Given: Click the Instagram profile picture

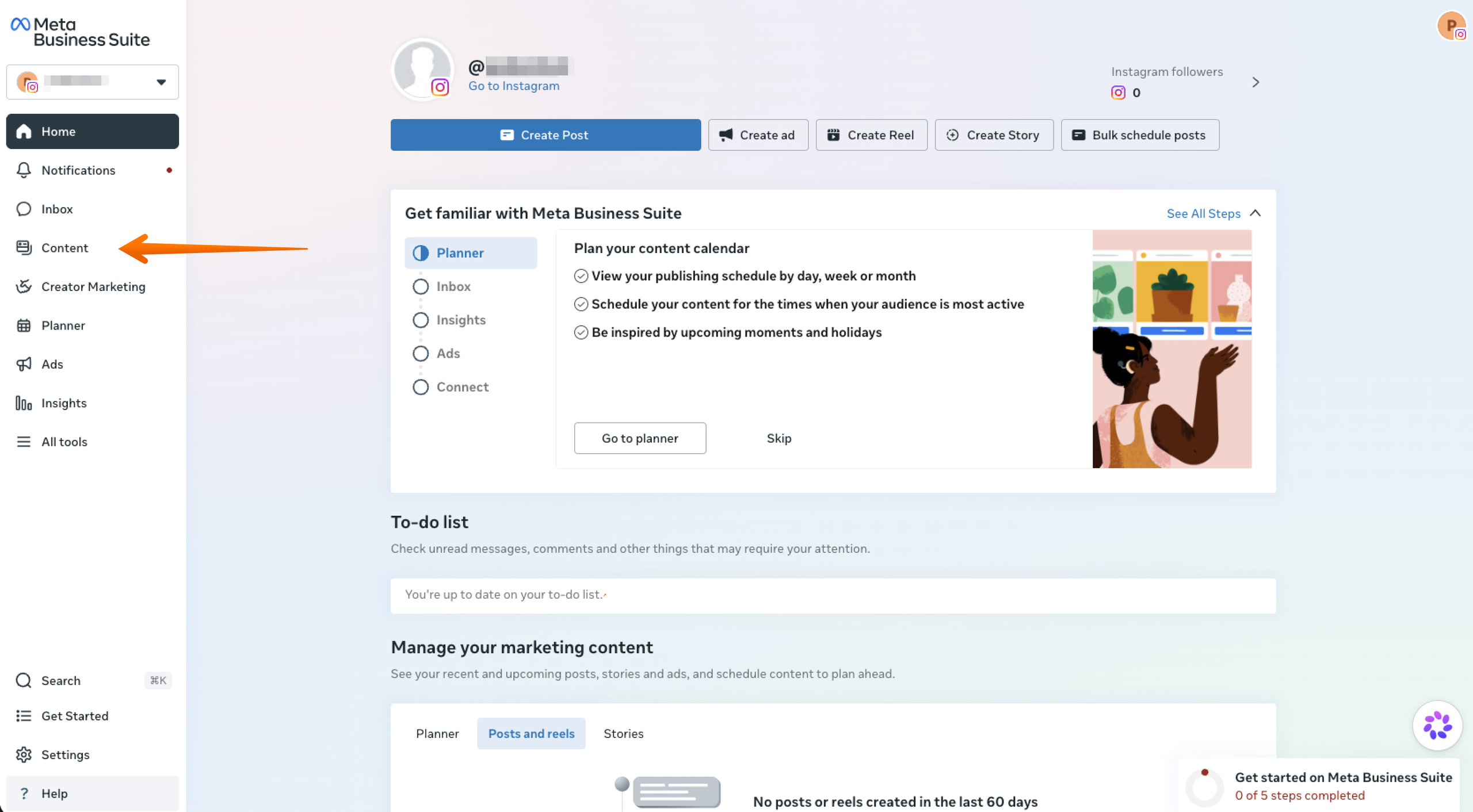Looking at the screenshot, I should [x=422, y=70].
